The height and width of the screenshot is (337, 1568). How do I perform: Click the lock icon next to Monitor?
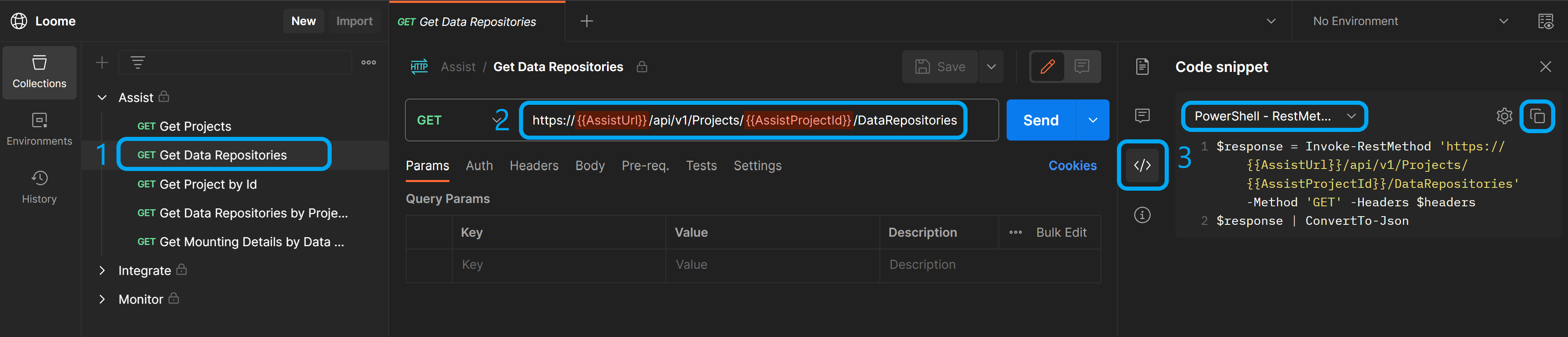point(174,298)
